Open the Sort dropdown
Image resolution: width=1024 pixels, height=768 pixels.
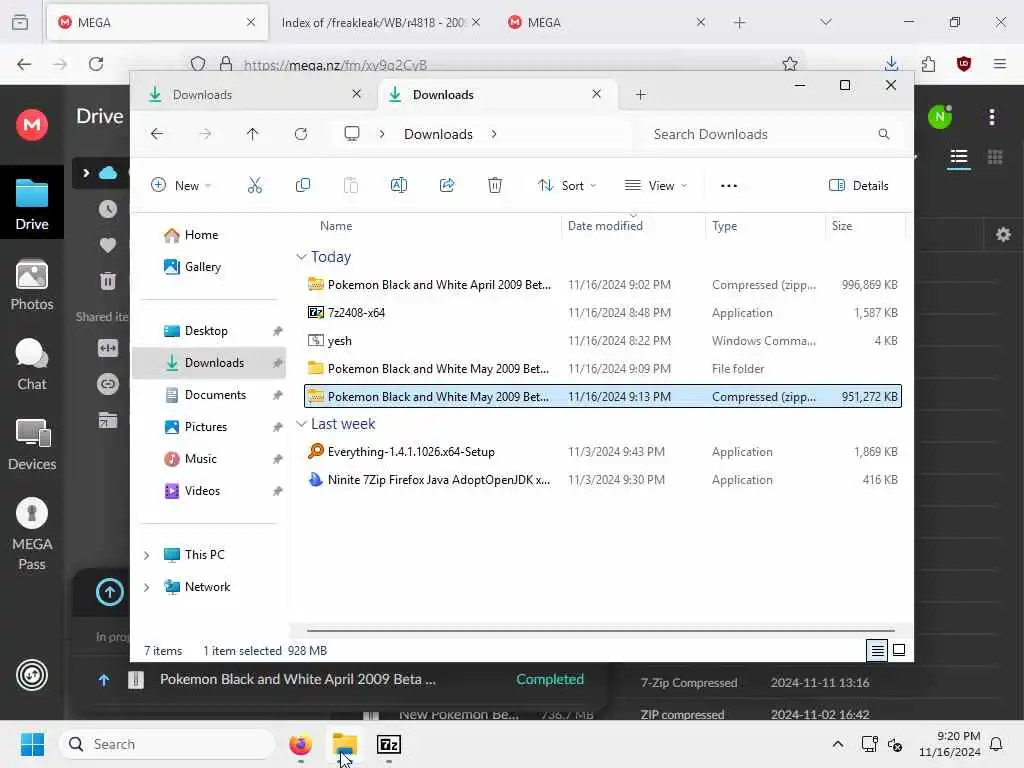click(x=566, y=185)
